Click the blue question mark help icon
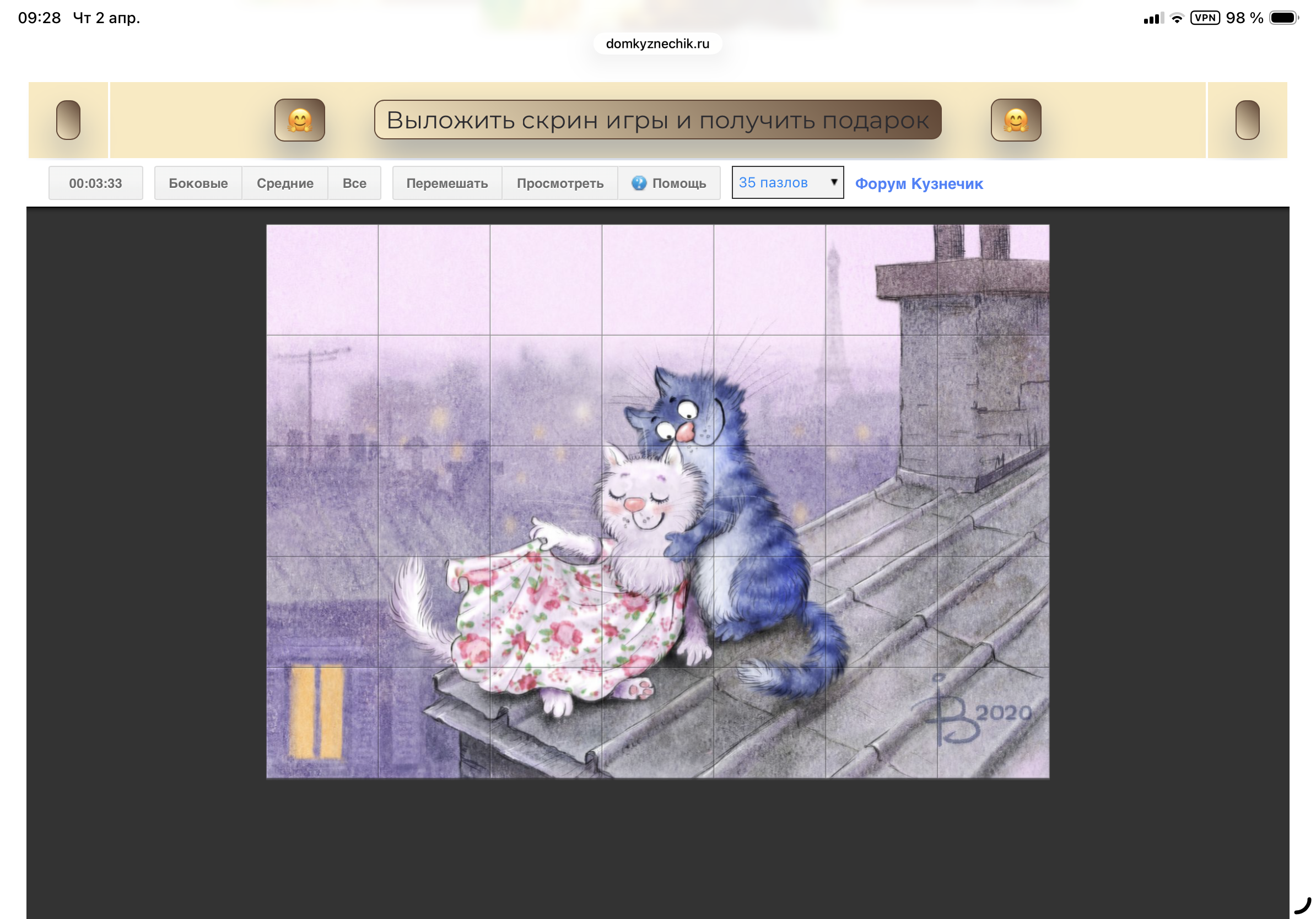The height and width of the screenshot is (919, 1316). coord(639,183)
